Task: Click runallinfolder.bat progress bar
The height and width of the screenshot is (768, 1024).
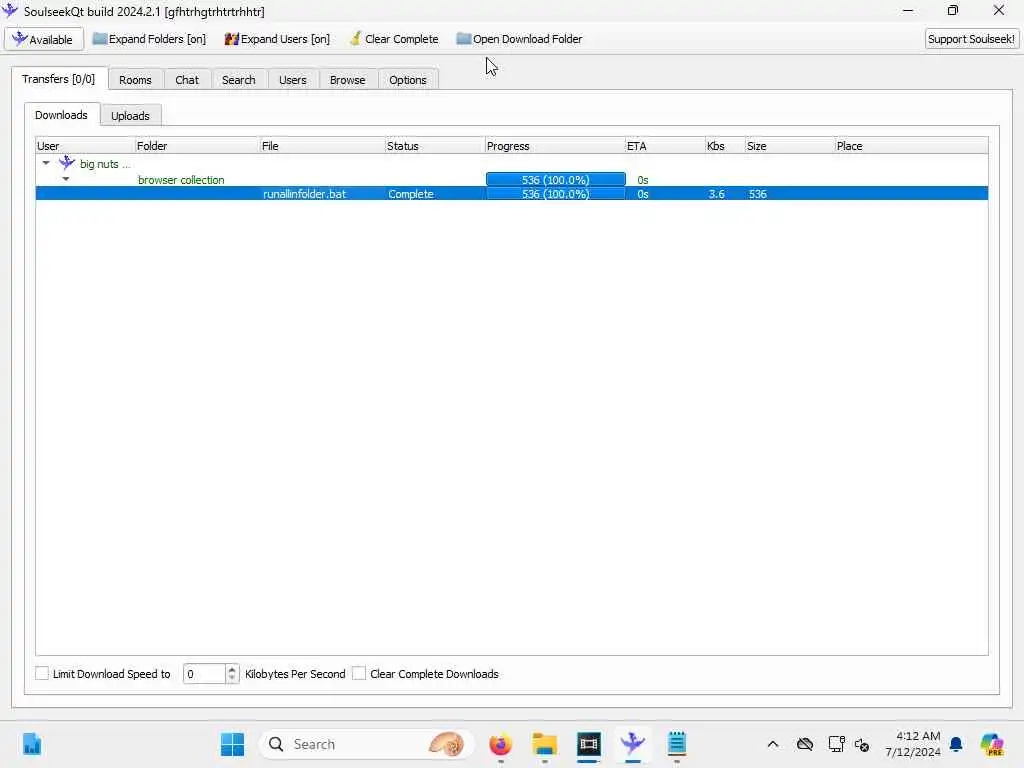Action: pyautogui.click(x=556, y=194)
